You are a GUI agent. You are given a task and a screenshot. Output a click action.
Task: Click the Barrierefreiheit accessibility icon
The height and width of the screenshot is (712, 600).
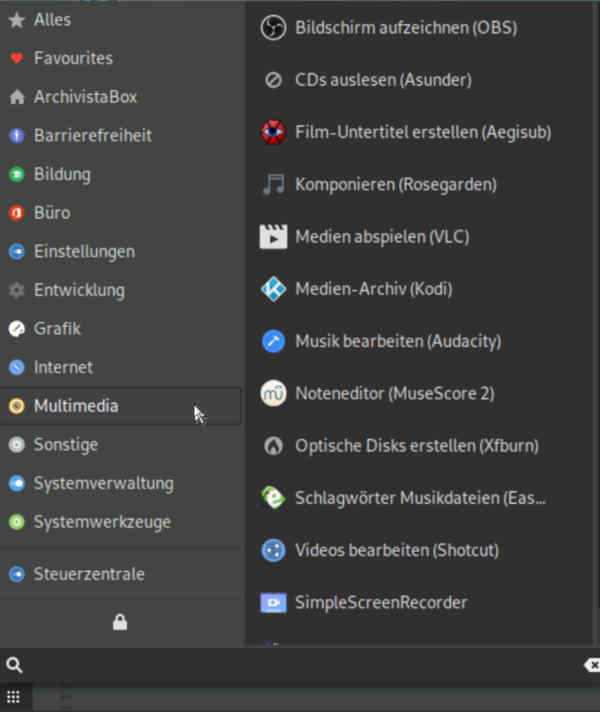[17, 135]
